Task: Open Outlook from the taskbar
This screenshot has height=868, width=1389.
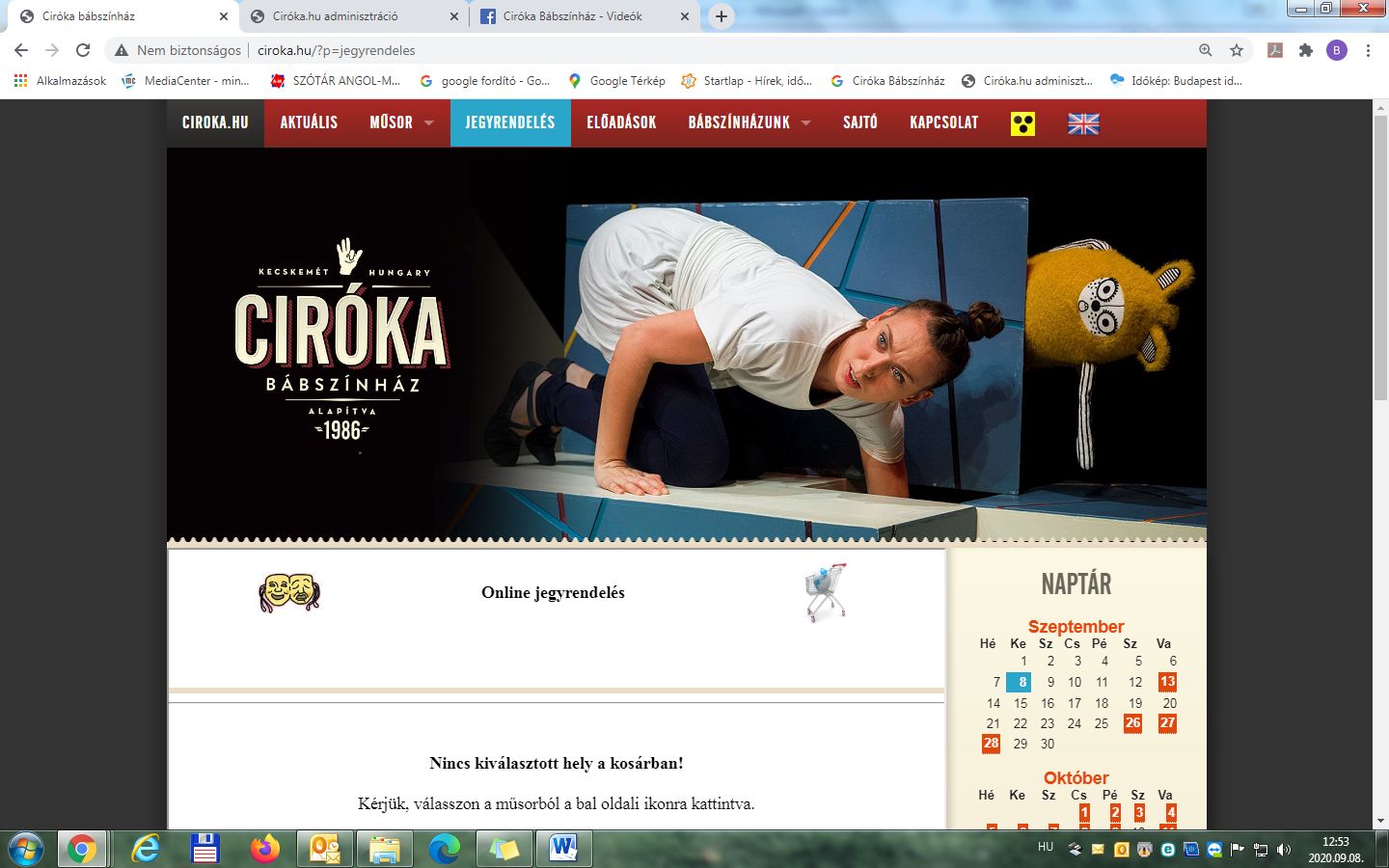Action: (x=324, y=850)
